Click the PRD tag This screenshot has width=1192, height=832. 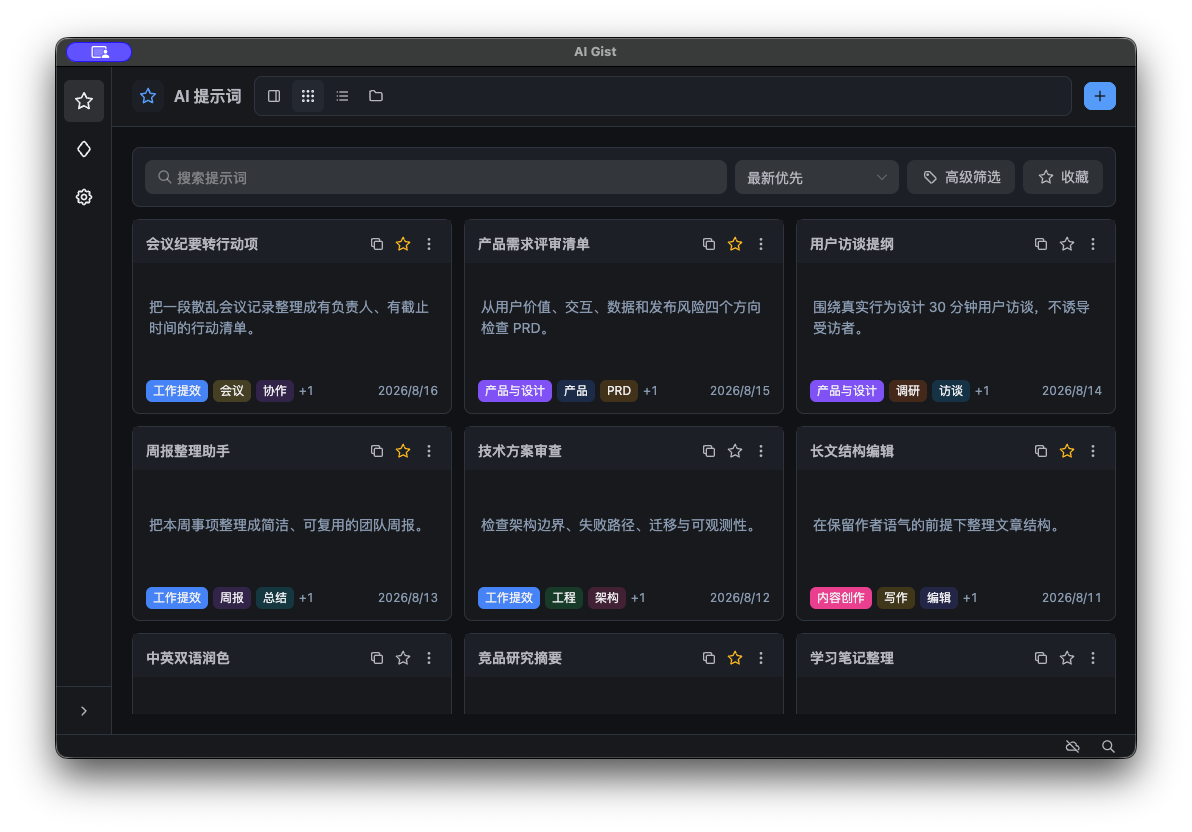click(619, 391)
